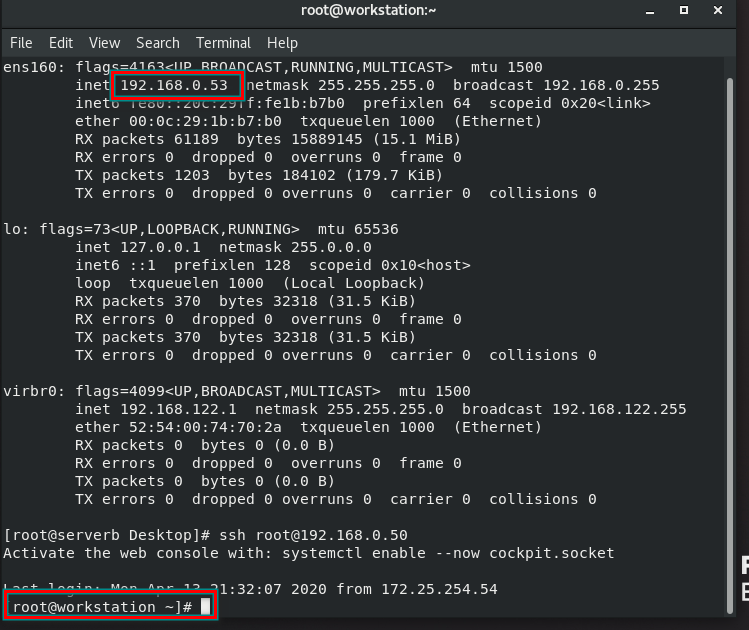Click the broadcast address 192.168.0.255
This screenshot has height=630, width=749.
tap(601, 85)
